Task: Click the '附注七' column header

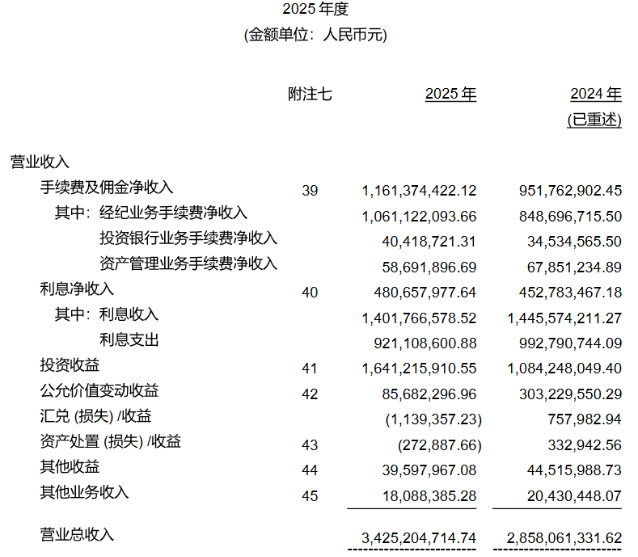Action: point(310,94)
